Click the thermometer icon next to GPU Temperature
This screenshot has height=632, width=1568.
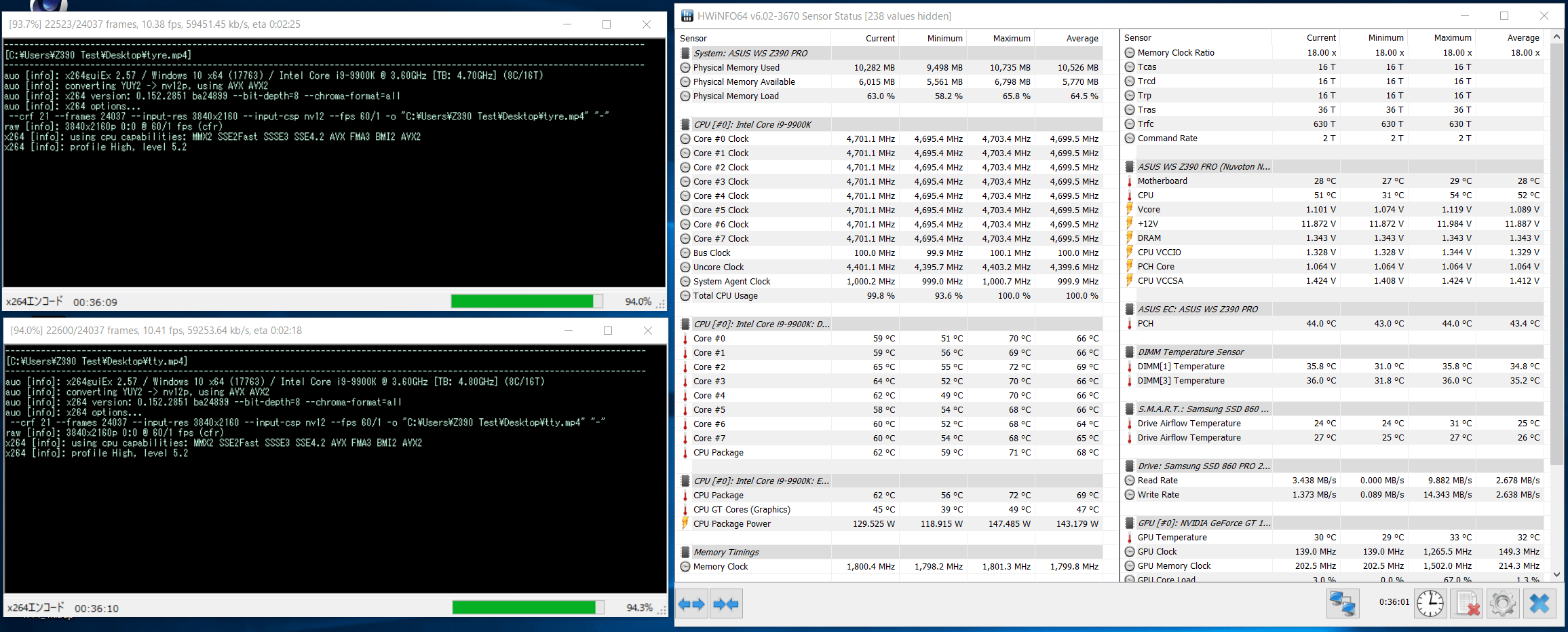click(x=1130, y=537)
